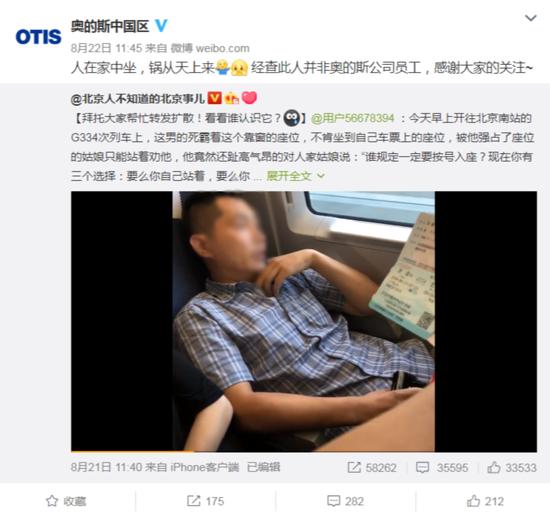Play the embedded train video thumbnail
This screenshot has height=515, width=550.
[x=304, y=321]
